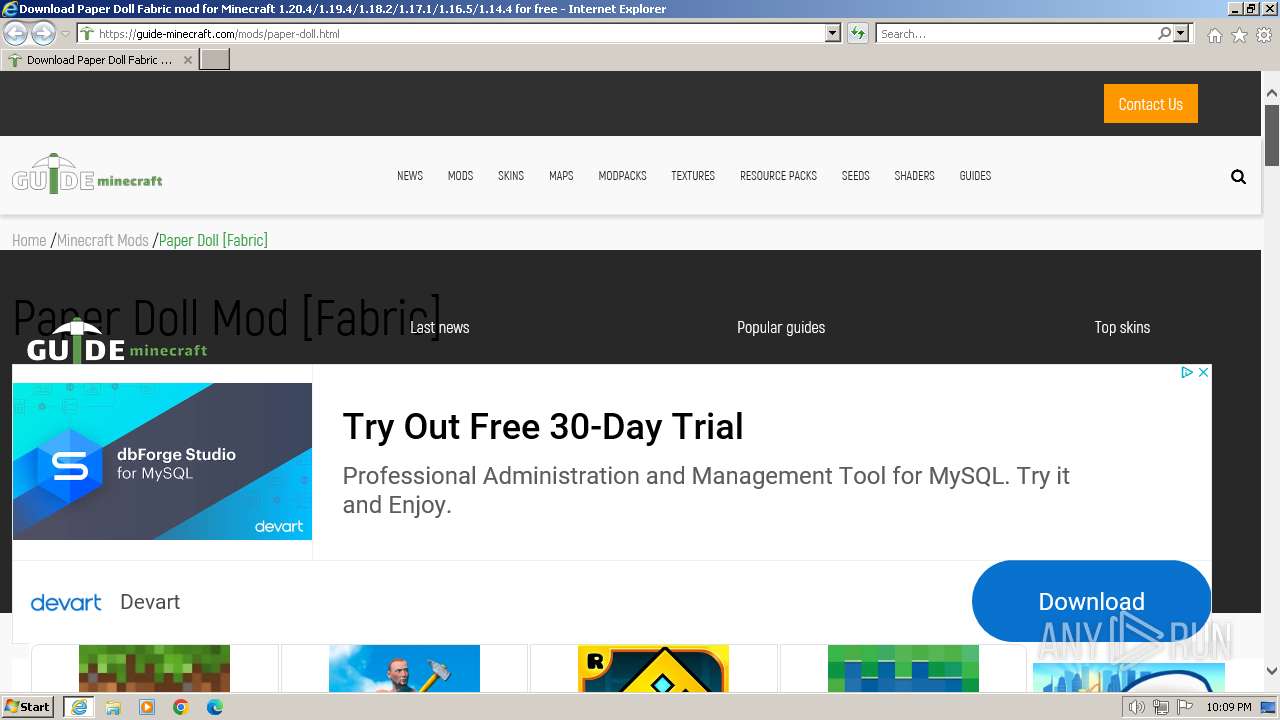Click the orange Contact Us button

point(1150,104)
